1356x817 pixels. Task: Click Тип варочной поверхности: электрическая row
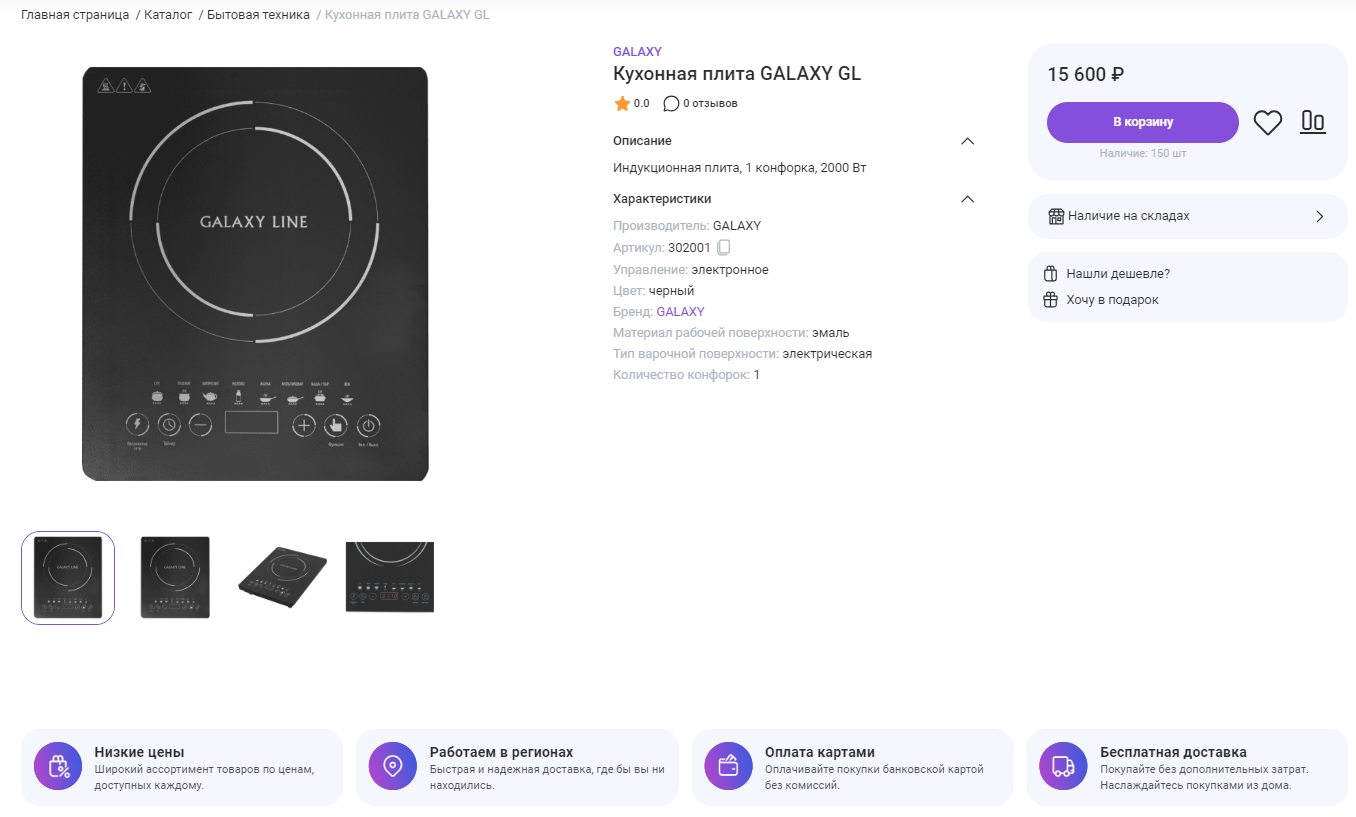pyautogui.click(x=743, y=354)
